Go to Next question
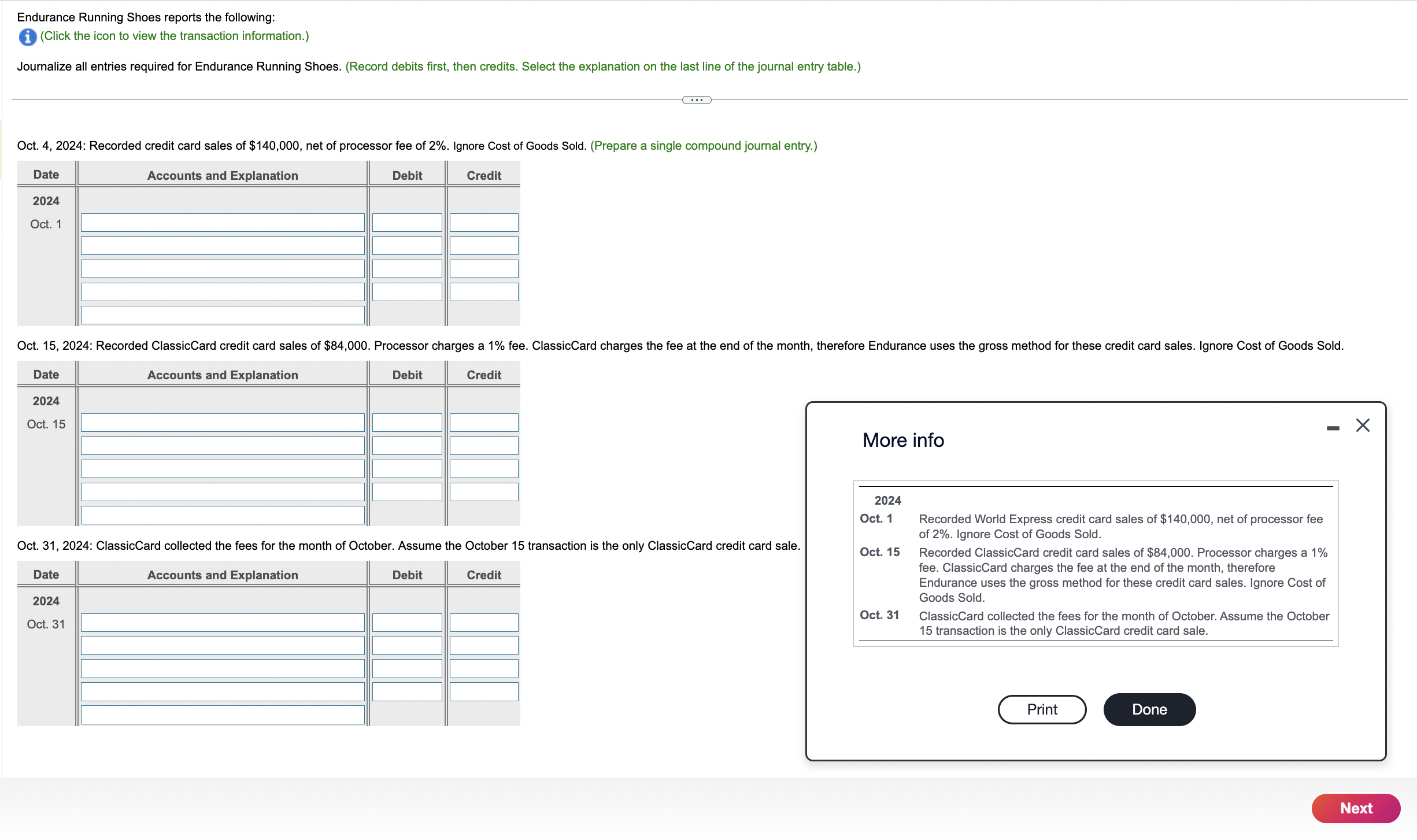 pyautogui.click(x=1355, y=808)
